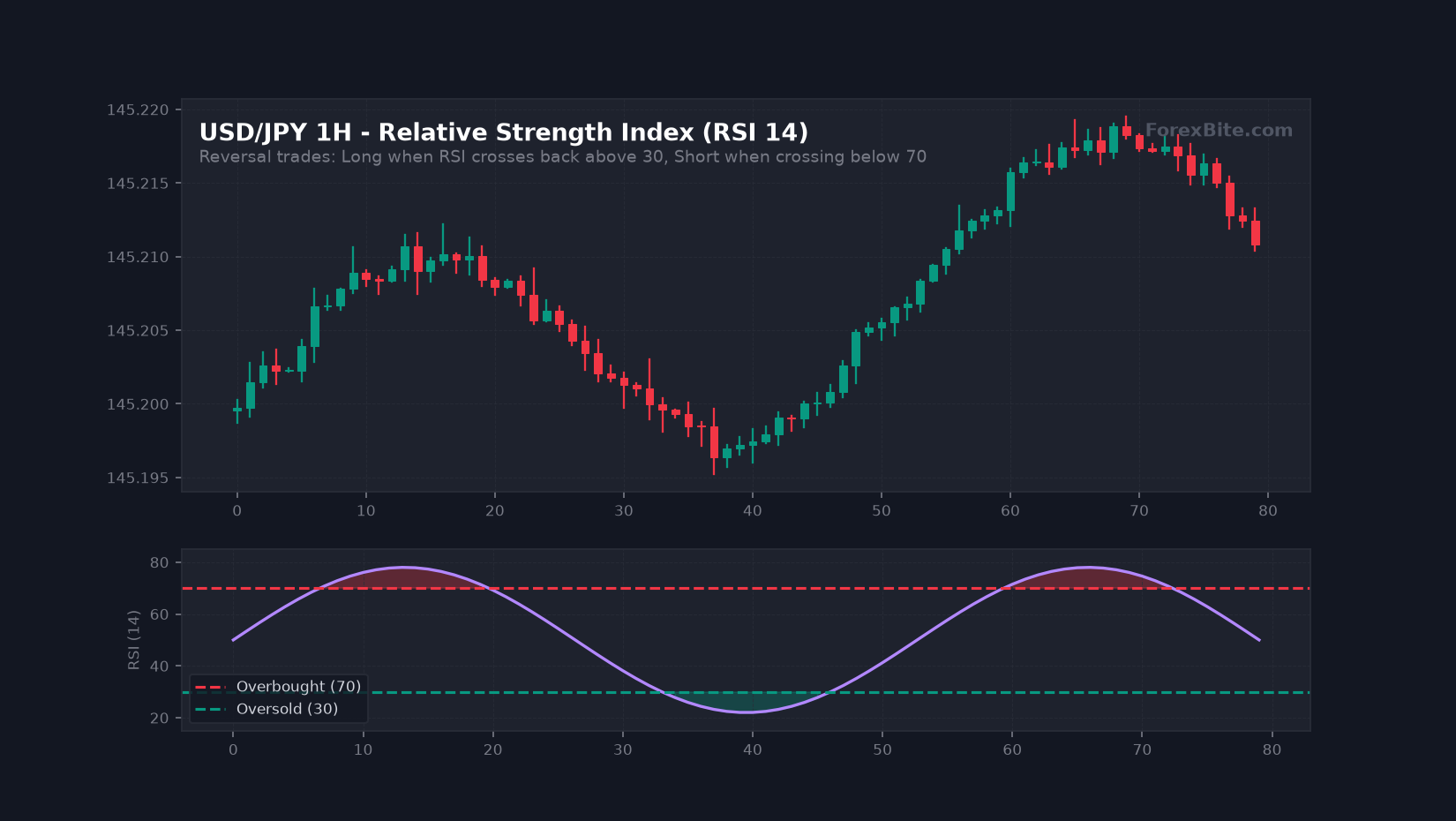Click the RSI y-axis tick label 80
Image resolution: width=1456 pixels, height=821 pixels.
(x=160, y=563)
